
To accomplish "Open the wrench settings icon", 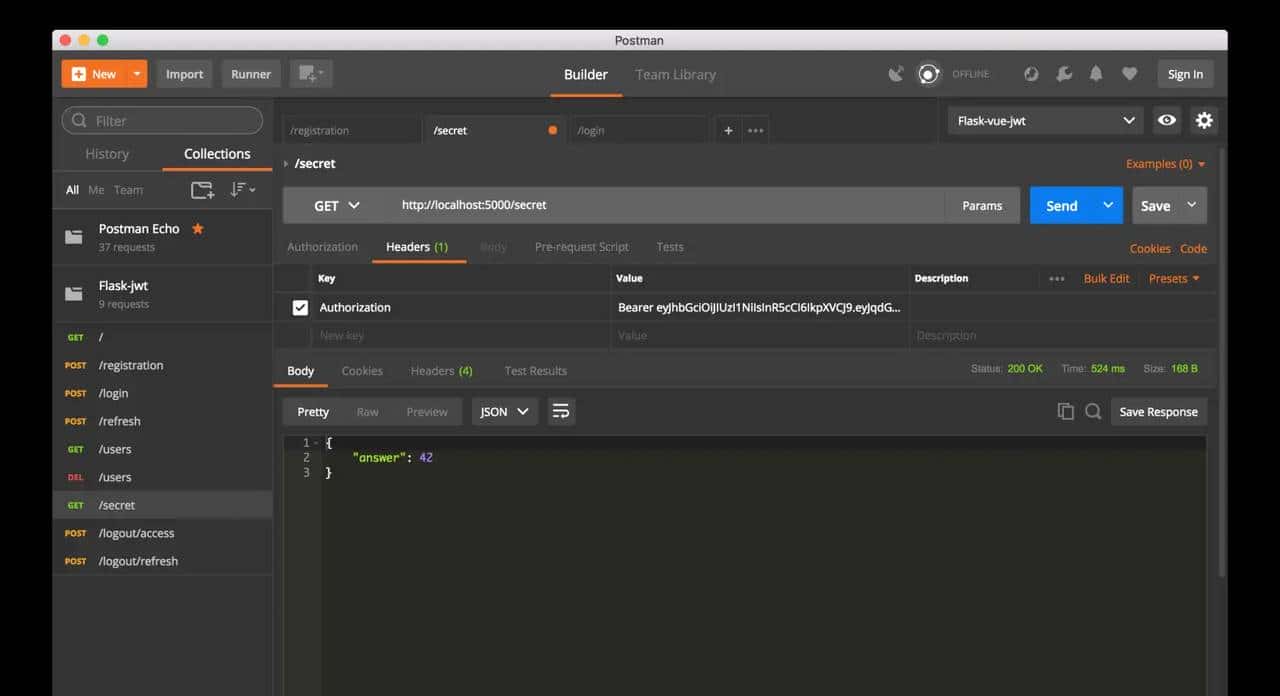I will click(x=1064, y=74).
